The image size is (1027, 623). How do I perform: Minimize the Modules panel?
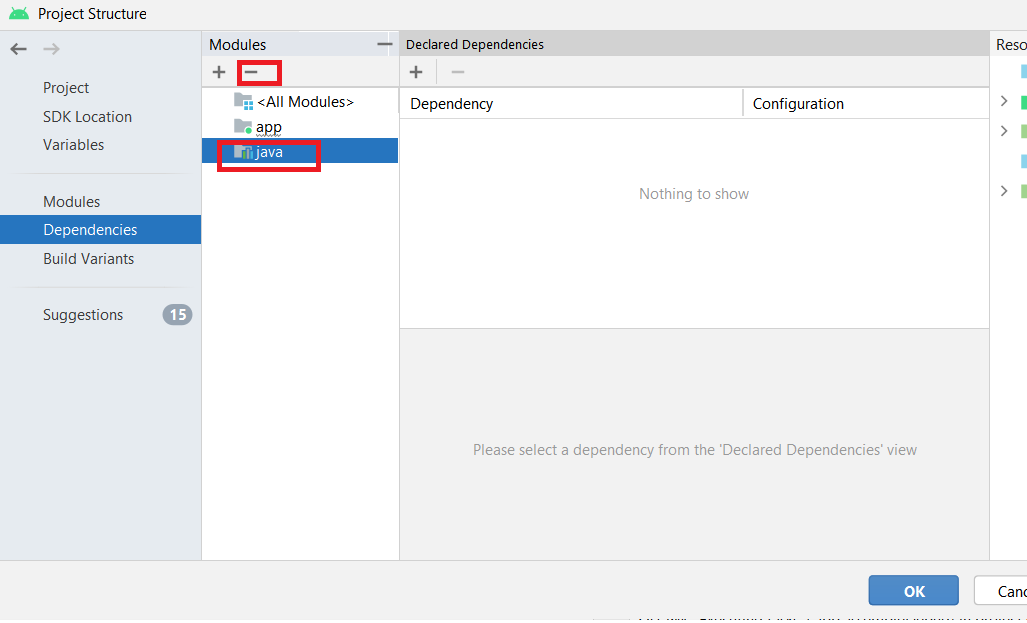[384, 44]
